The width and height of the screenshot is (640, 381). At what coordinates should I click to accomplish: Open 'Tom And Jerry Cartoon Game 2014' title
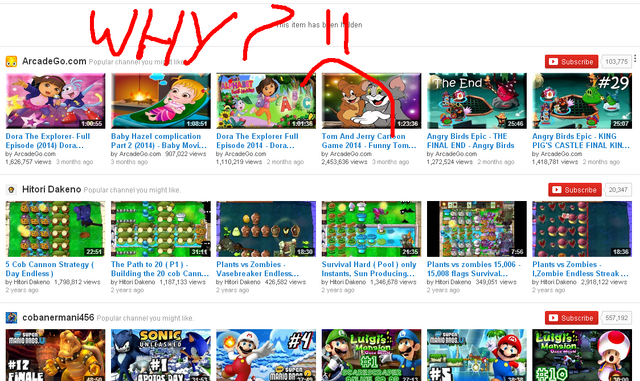369,141
